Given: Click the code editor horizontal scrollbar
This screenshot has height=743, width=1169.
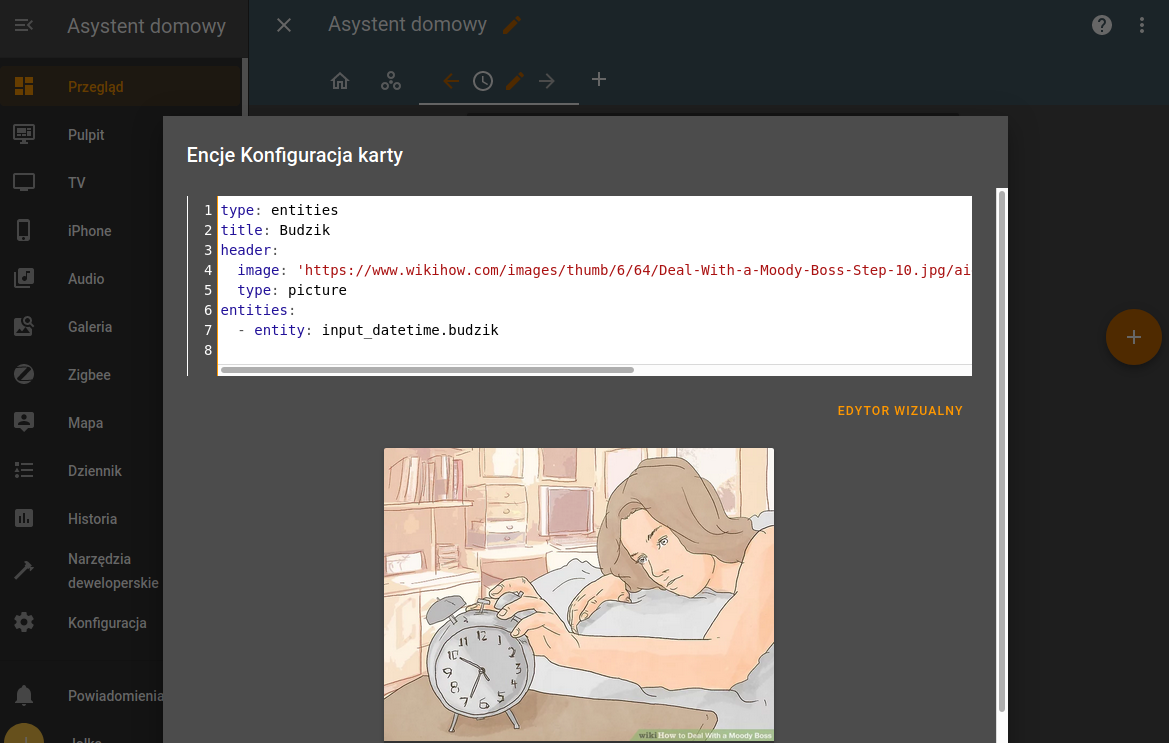Looking at the screenshot, I should click(x=427, y=370).
